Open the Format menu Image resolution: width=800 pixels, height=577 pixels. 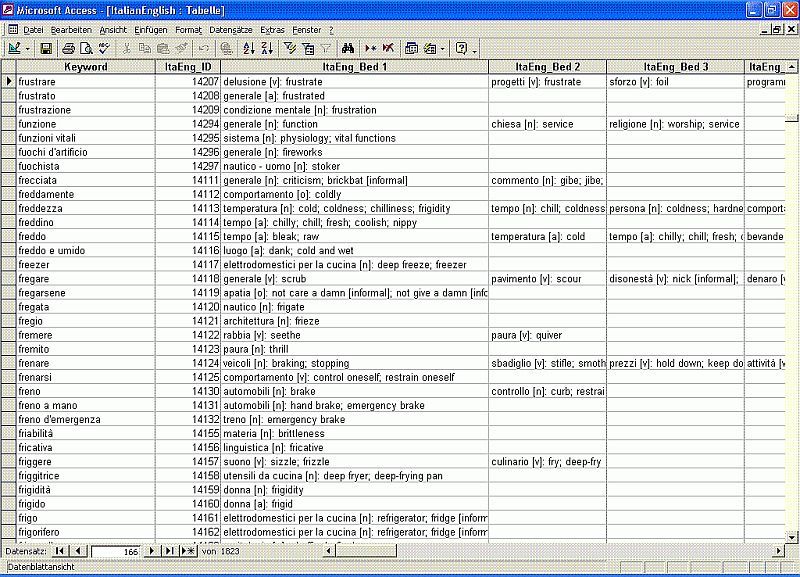[188, 30]
